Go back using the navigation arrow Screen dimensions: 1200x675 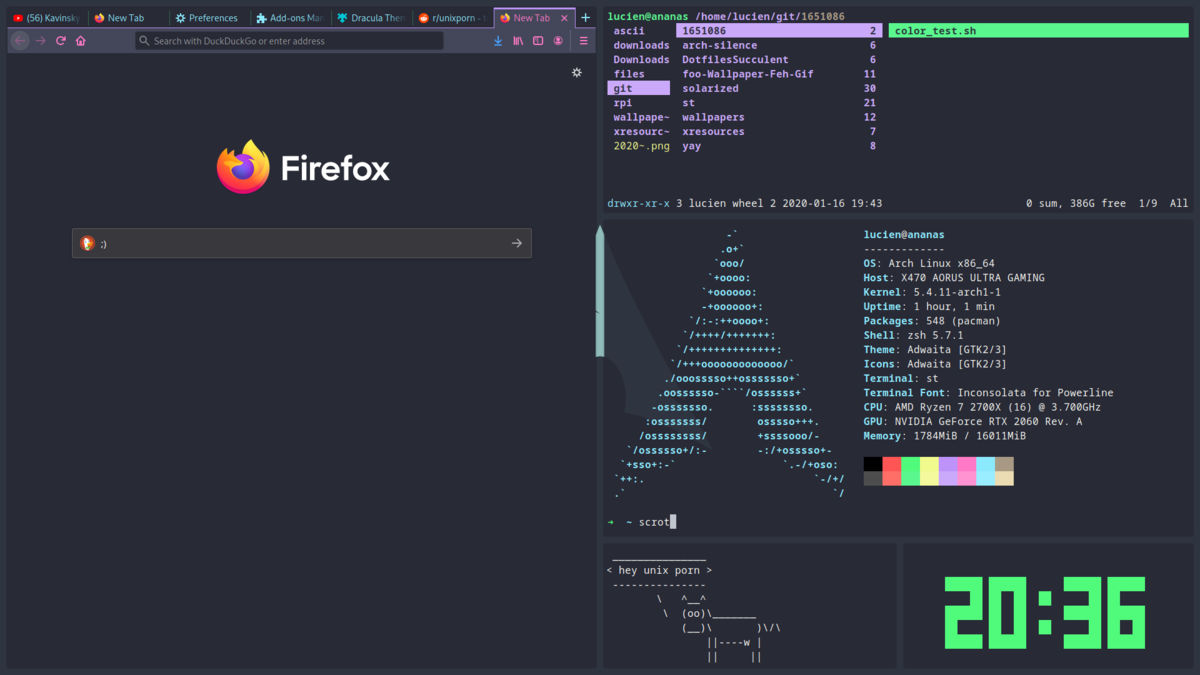[18, 41]
